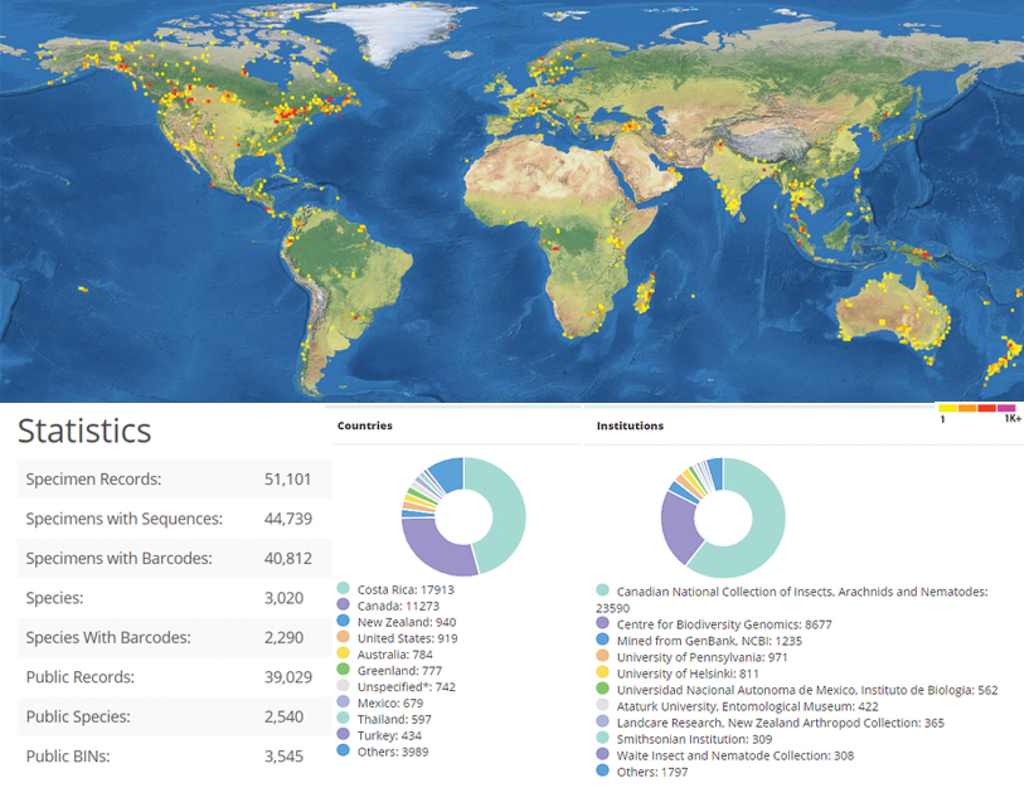Click institutions Others: 1797 legend dot
This screenshot has width=1024, height=786.
[x=603, y=770]
